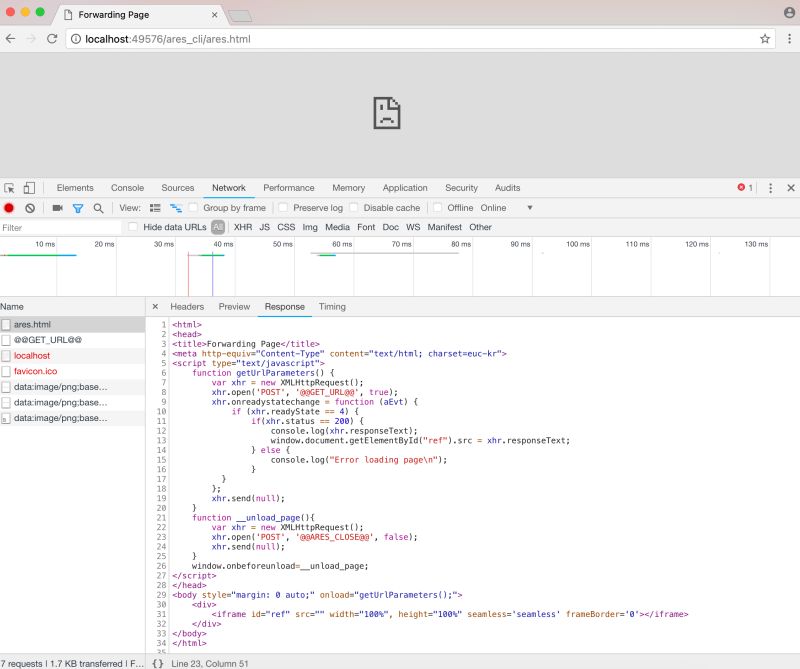View the request Timing tab
The width and height of the screenshot is (800, 669).
point(332,307)
